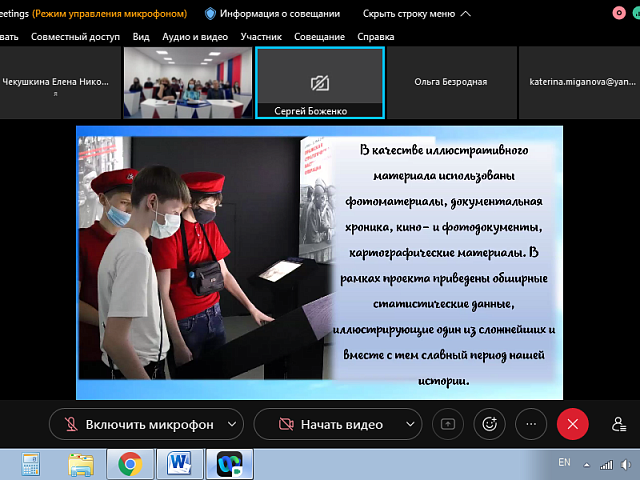Open the Совещание menu

tap(317, 36)
